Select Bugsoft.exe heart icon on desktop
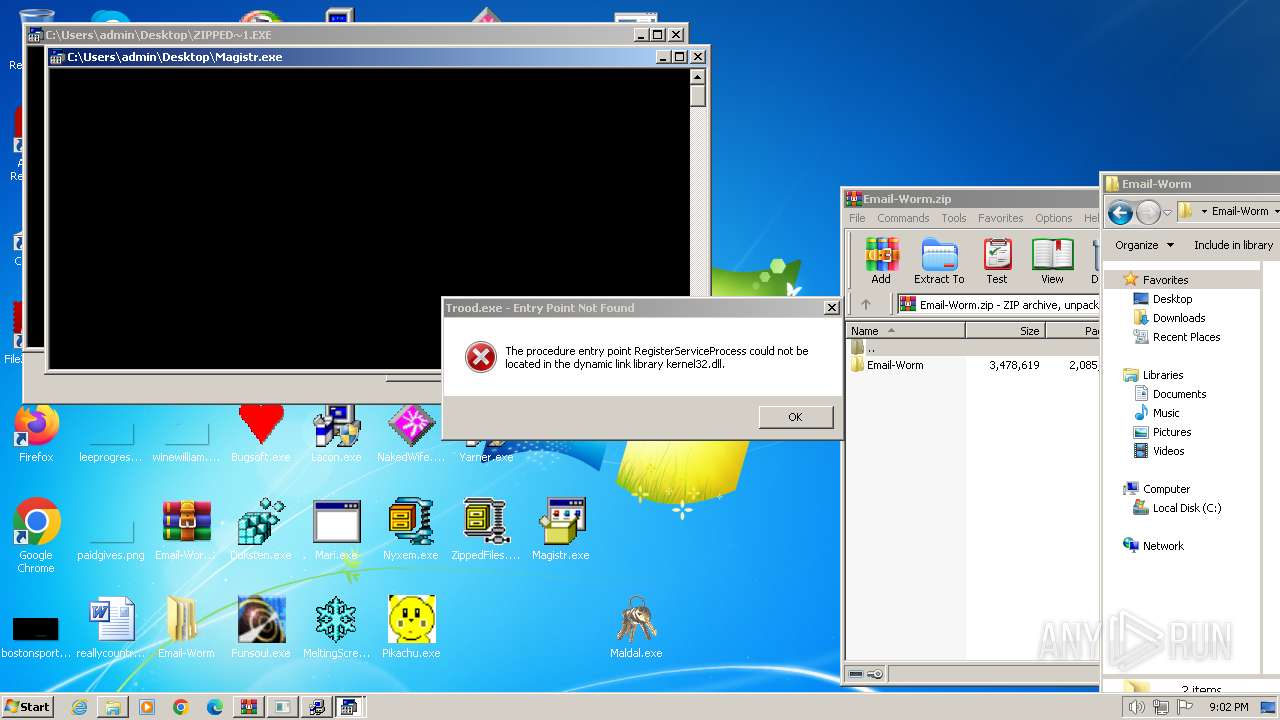Image resolution: width=1280 pixels, height=720 pixels. click(261, 435)
